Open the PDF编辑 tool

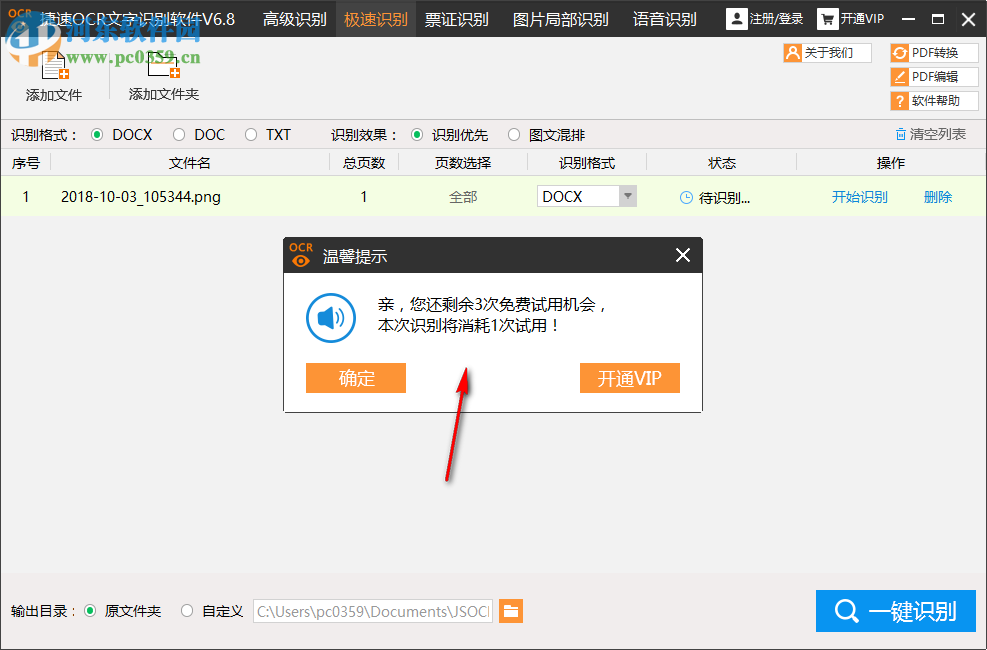pos(934,76)
